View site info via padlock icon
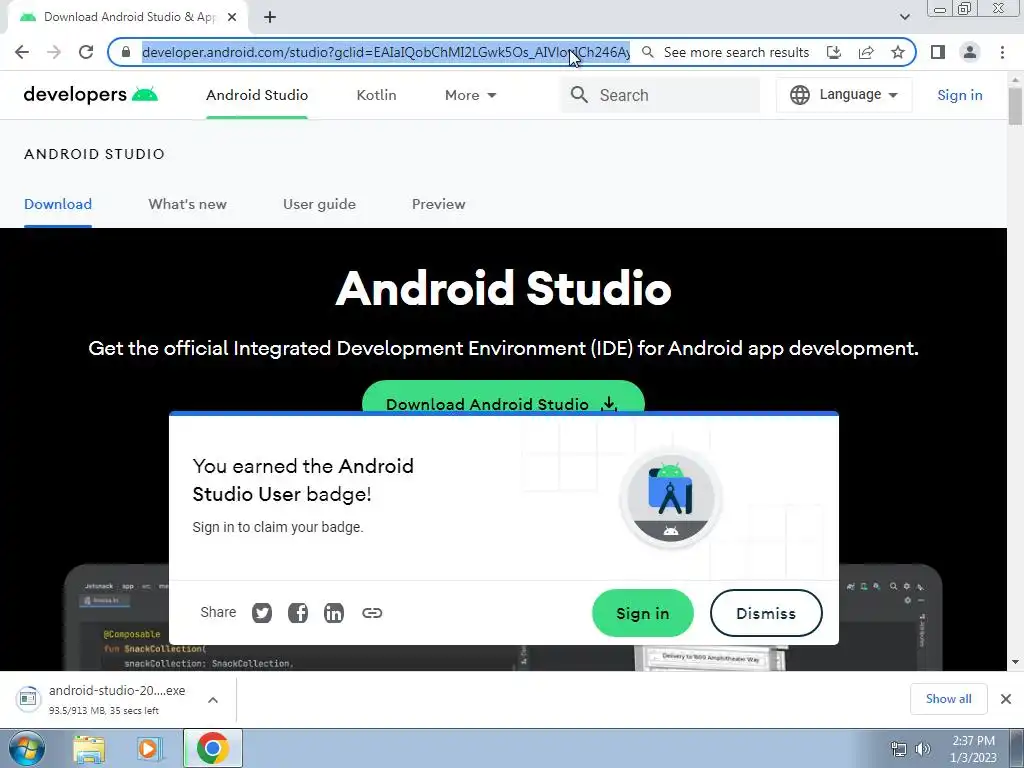This screenshot has width=1024, height=768. point(126,52)
